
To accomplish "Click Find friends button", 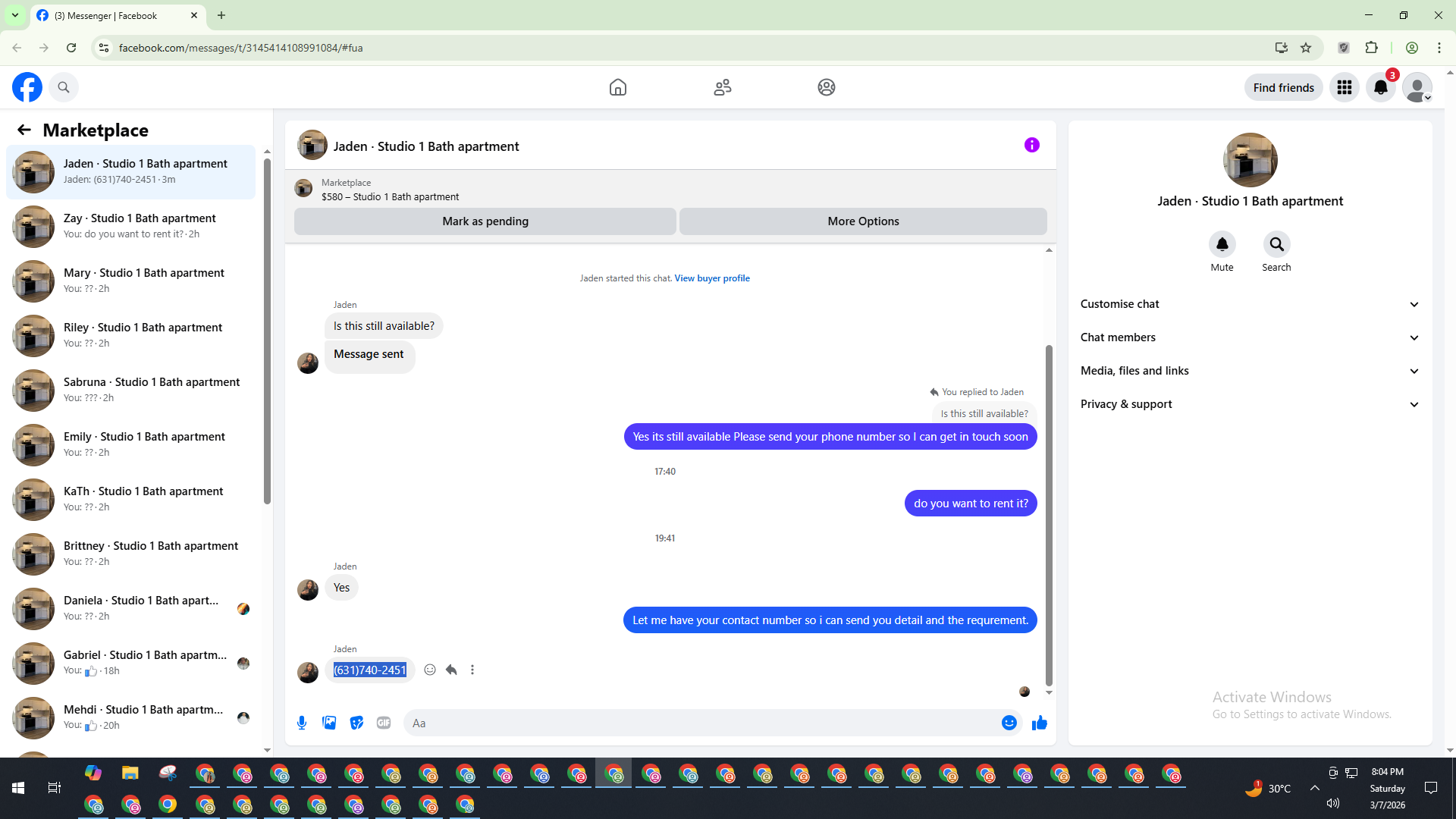I will 1284,87.
